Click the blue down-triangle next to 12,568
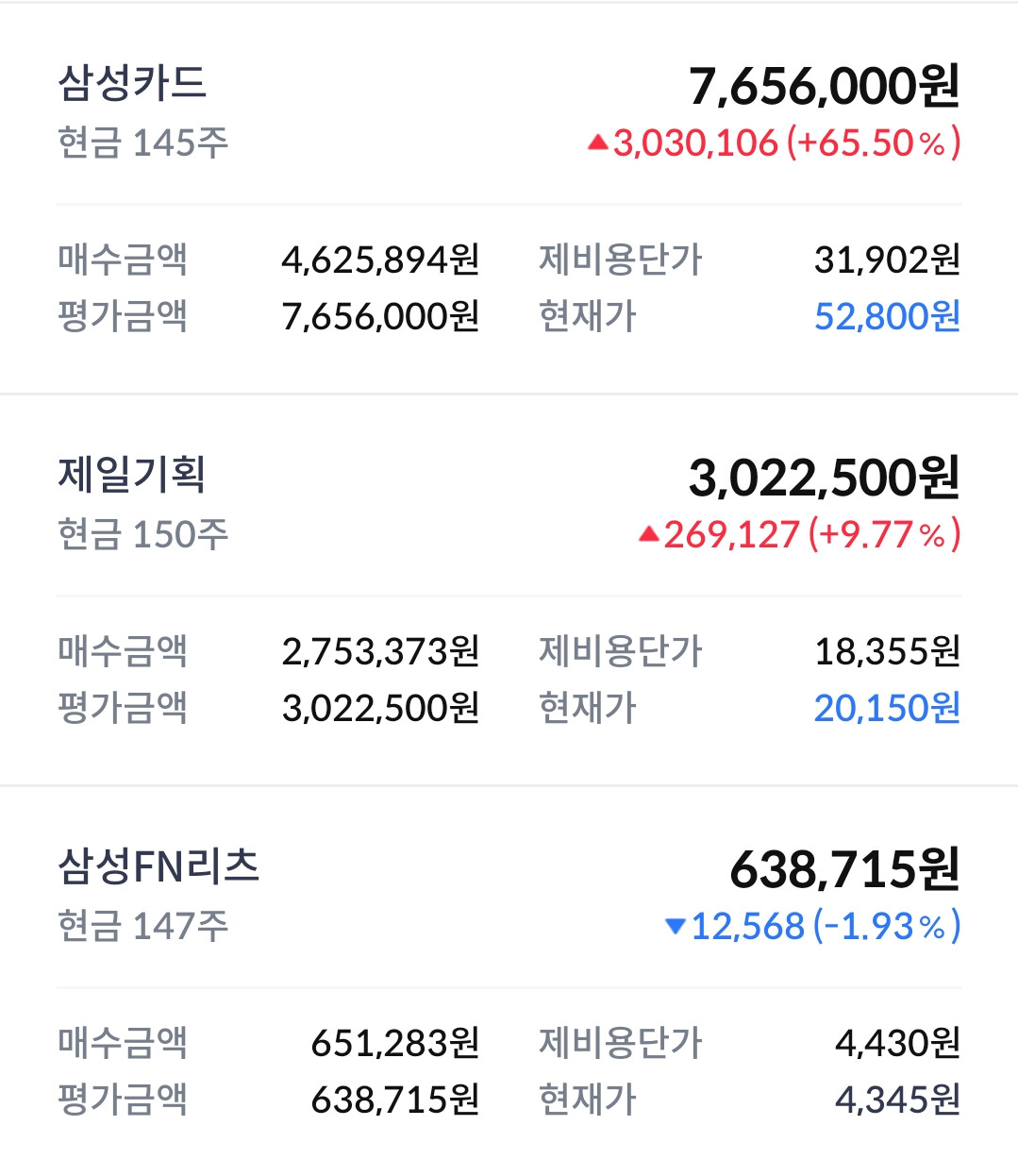Screen dimensions: 1018x1176 [675, 927]
